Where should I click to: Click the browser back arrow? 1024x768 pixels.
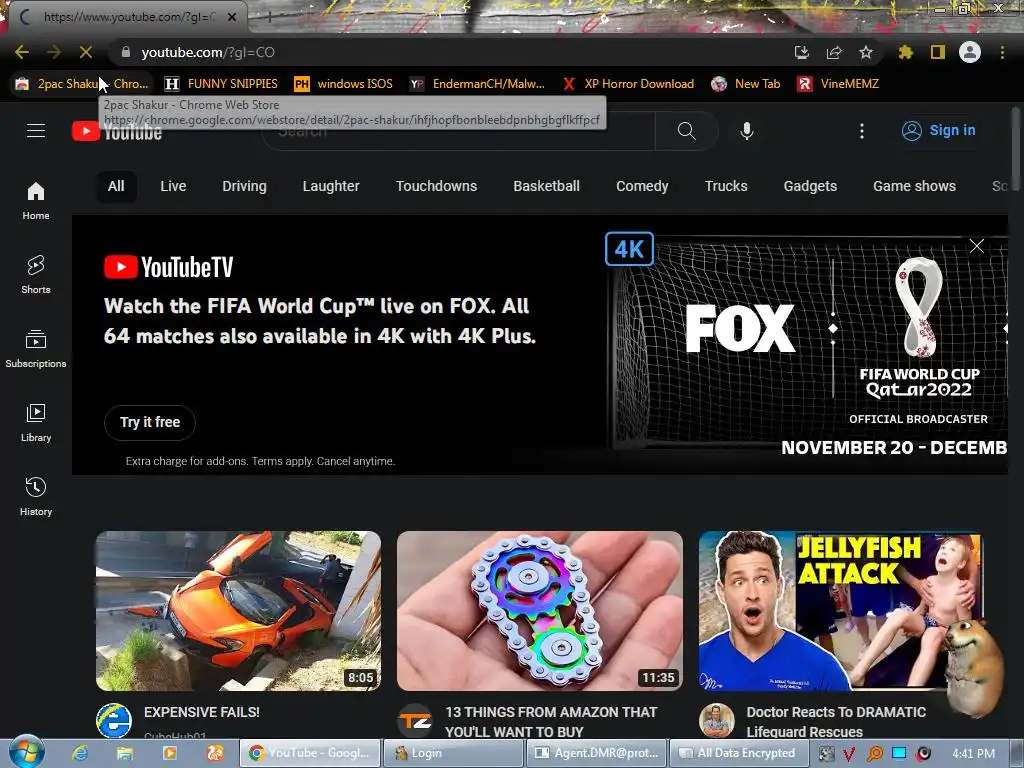22,52
